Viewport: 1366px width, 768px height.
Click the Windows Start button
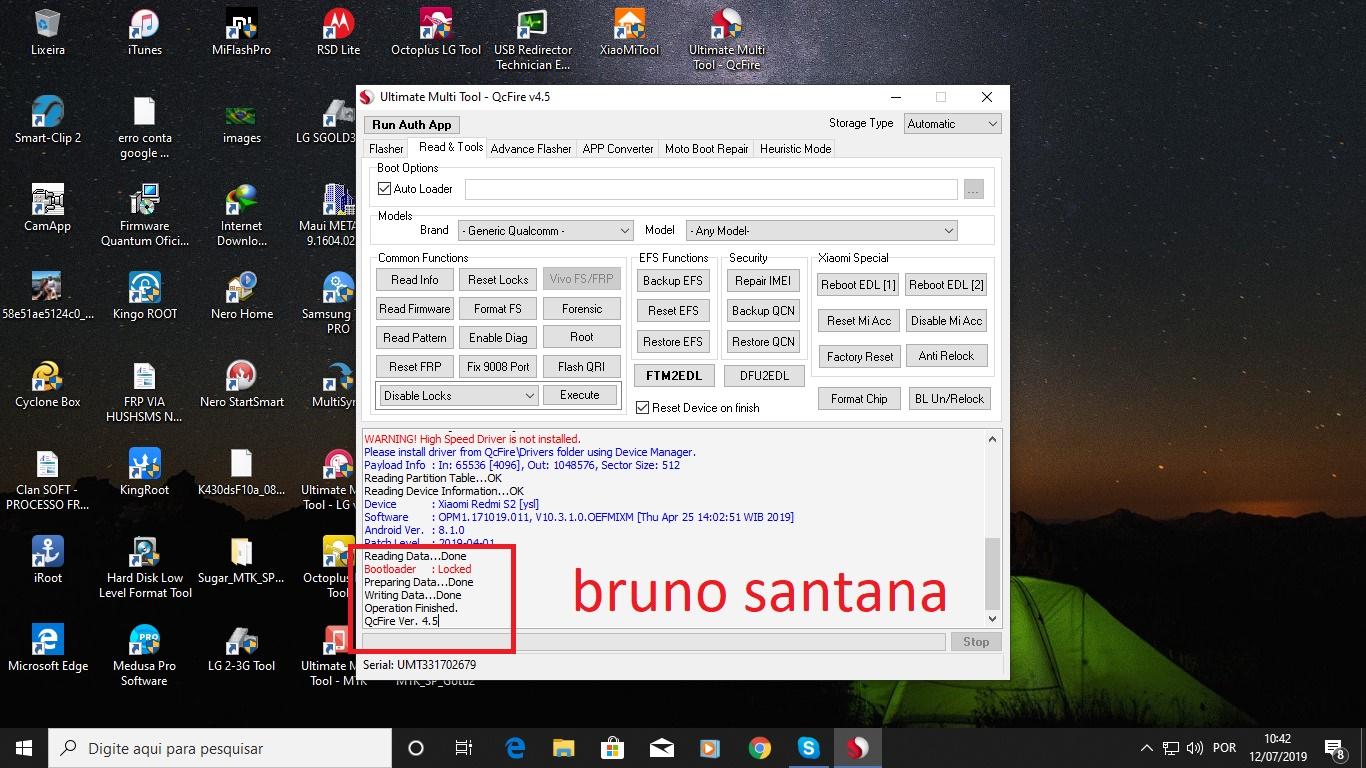point(24,748)
